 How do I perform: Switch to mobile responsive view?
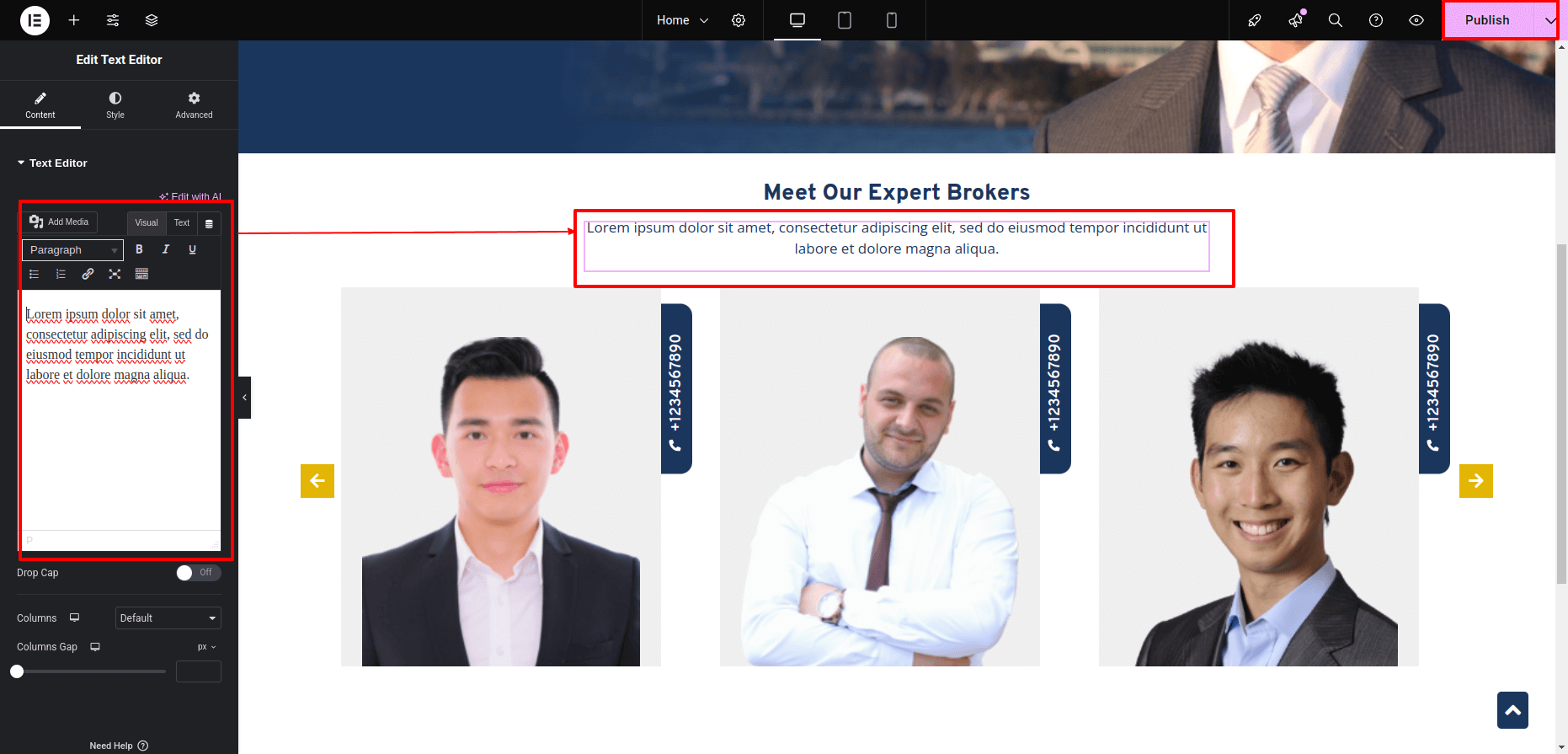[892, 20]
